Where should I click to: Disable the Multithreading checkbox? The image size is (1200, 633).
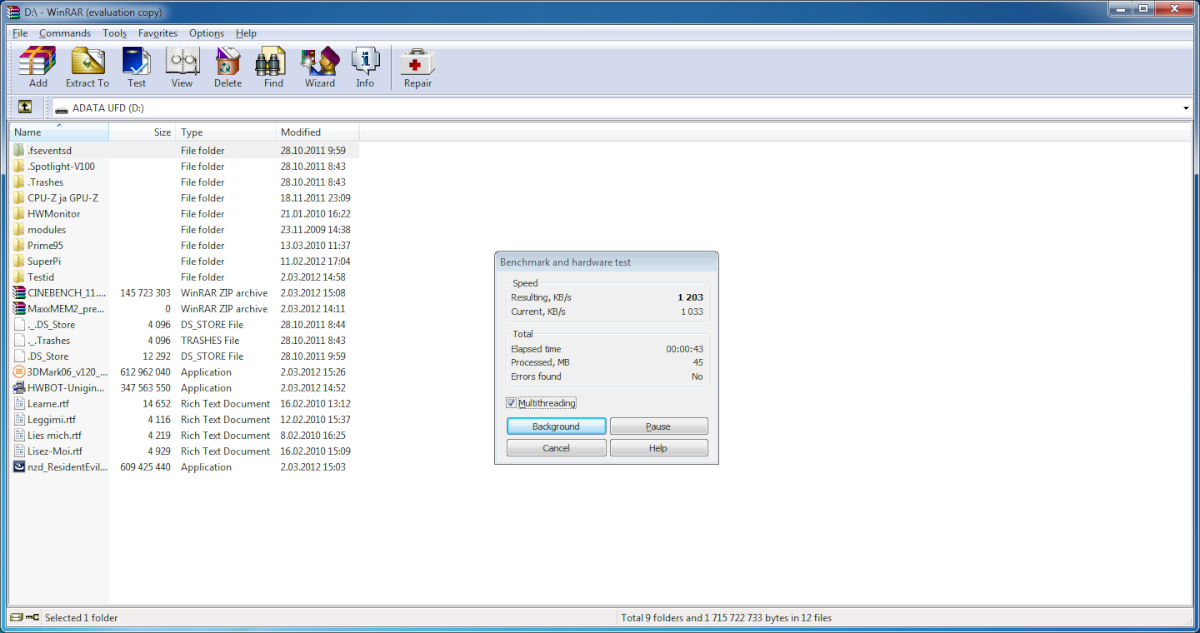512,403
